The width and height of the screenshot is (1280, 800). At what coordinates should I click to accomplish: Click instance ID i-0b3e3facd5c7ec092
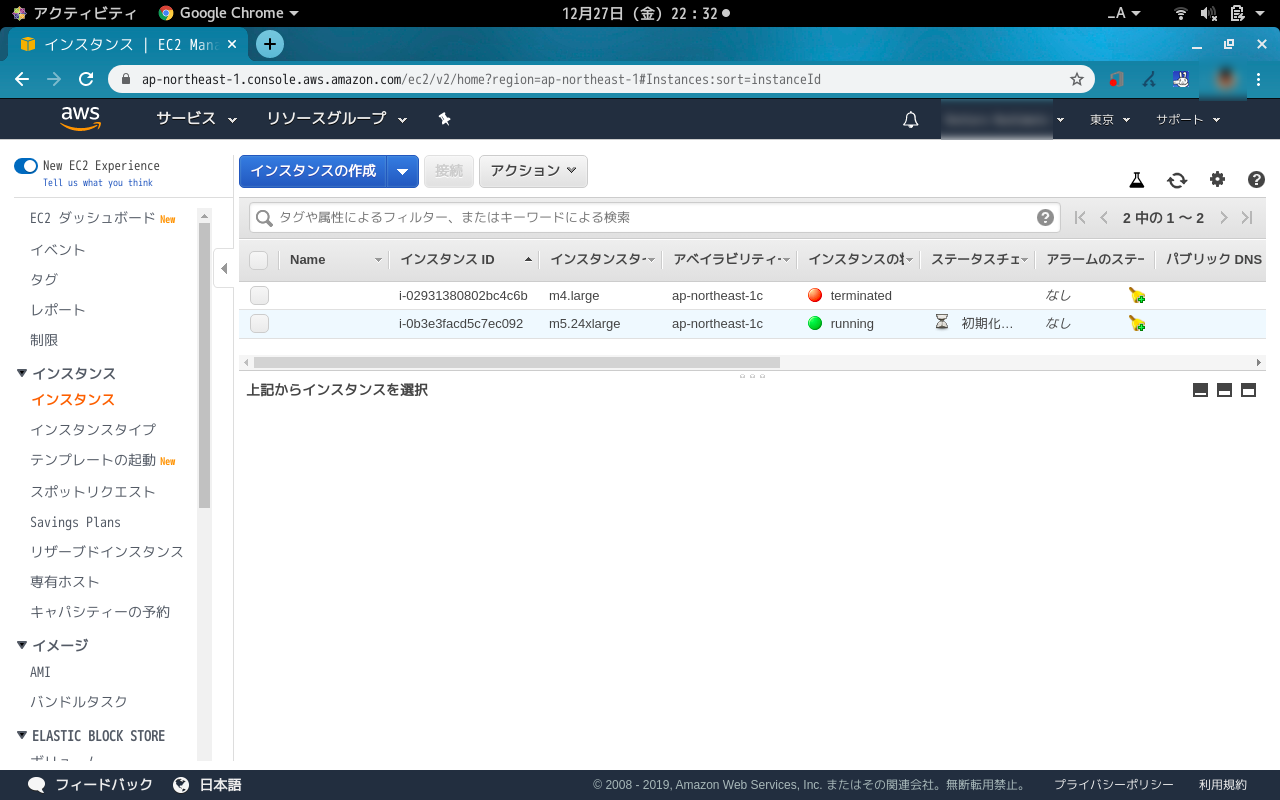coord(461,324)
